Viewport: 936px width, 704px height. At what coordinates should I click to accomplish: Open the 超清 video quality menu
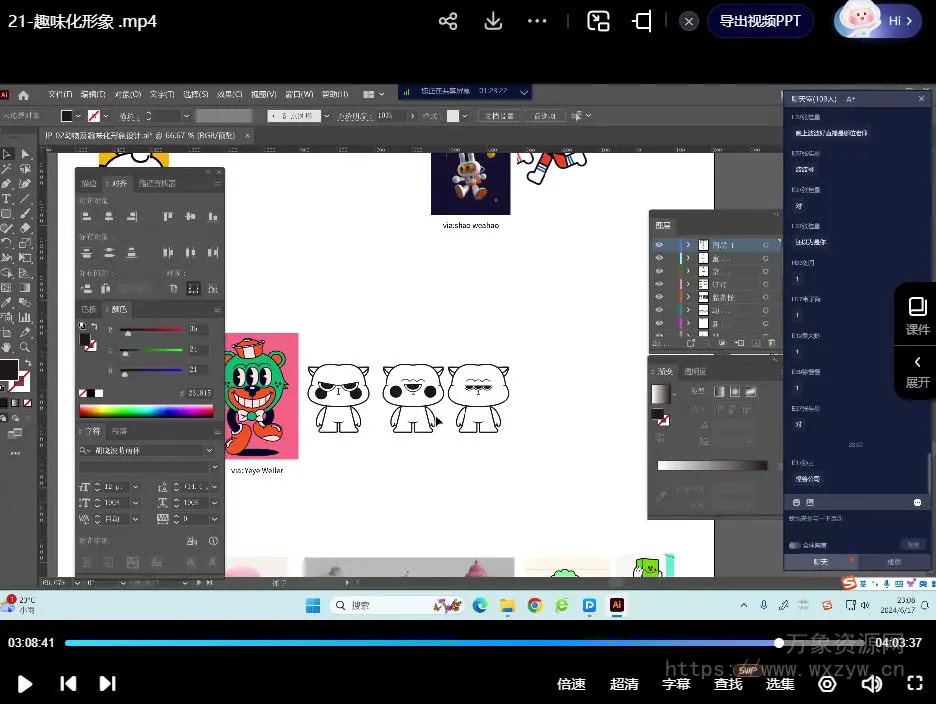pos(624,684)
